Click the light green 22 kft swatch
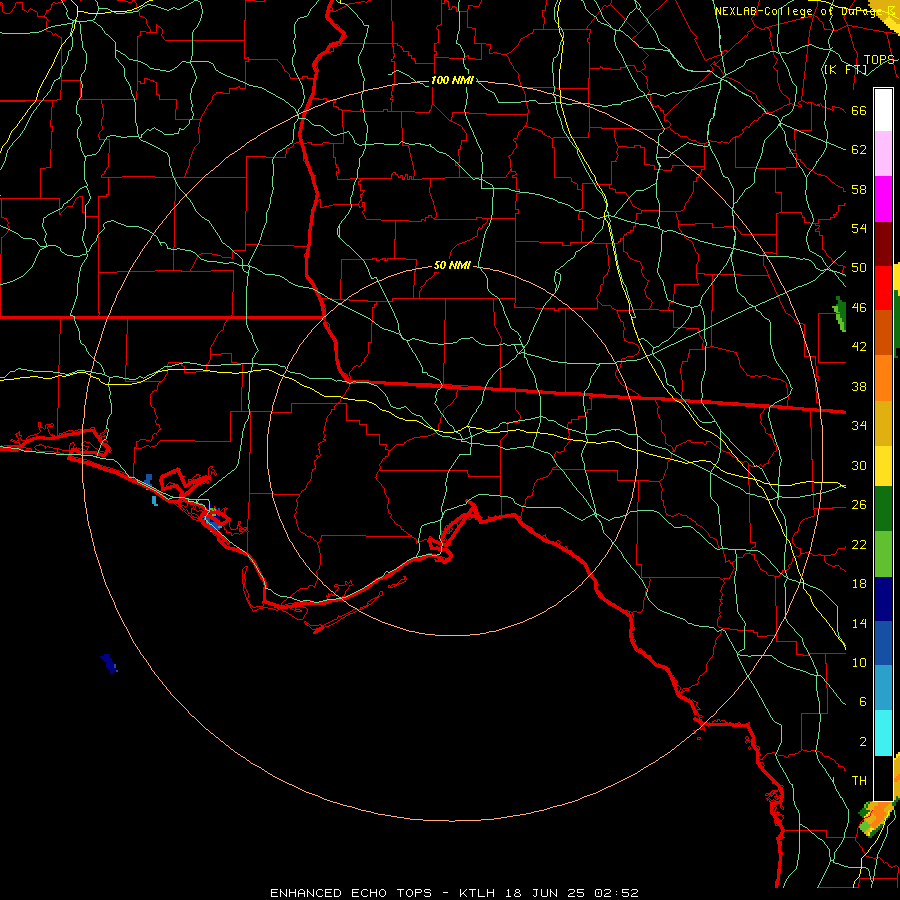 click(883, 553)
